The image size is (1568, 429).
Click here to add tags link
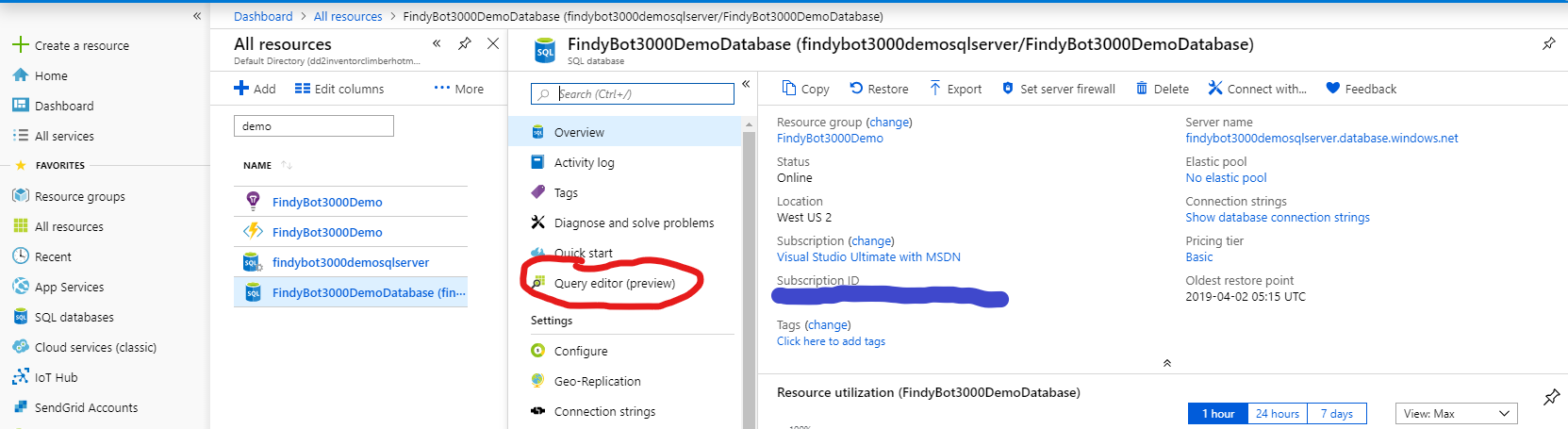tap(831, 341)
